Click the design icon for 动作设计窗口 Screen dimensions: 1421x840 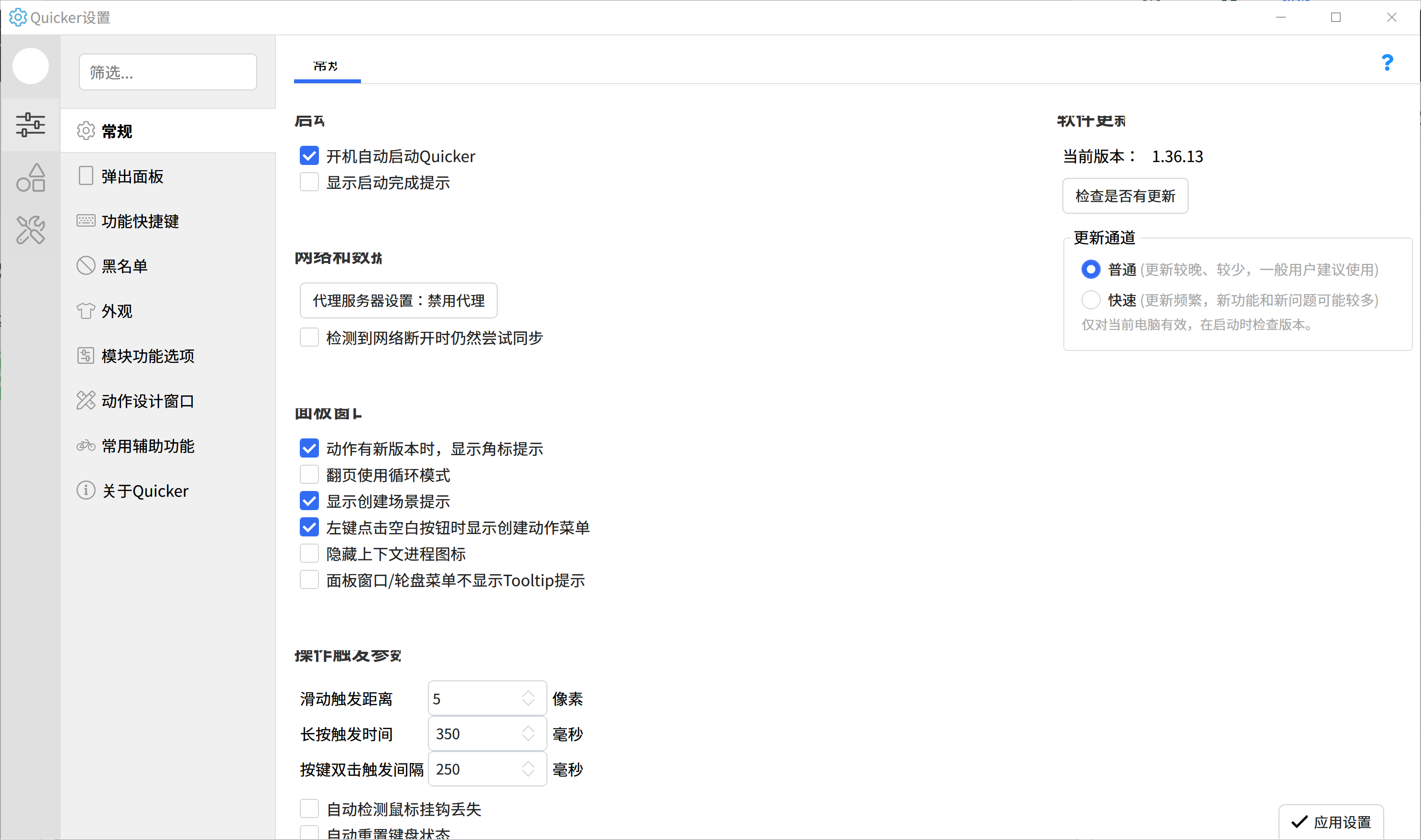86,400
